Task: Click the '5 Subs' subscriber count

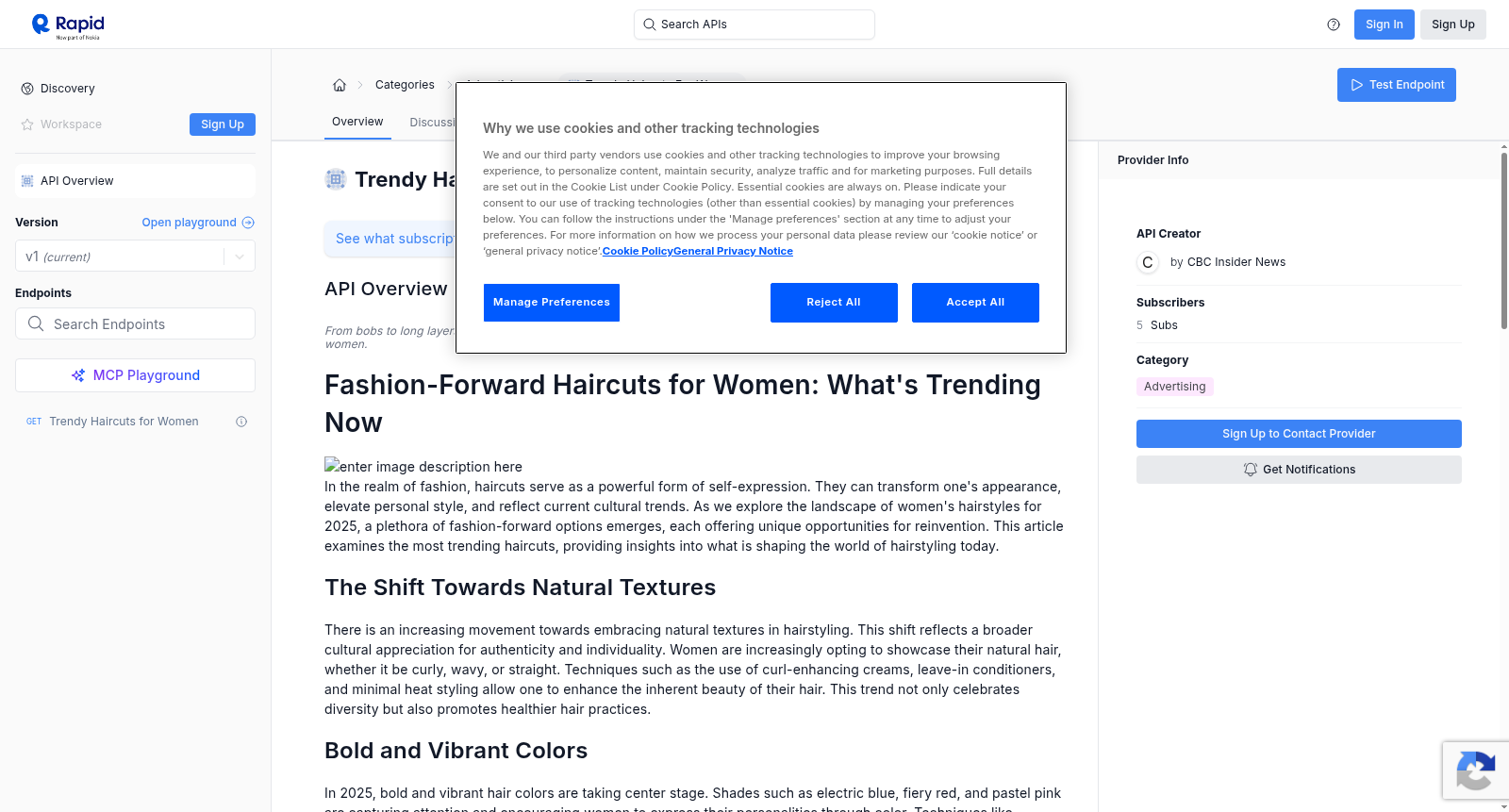Action: click(1157, 325)
